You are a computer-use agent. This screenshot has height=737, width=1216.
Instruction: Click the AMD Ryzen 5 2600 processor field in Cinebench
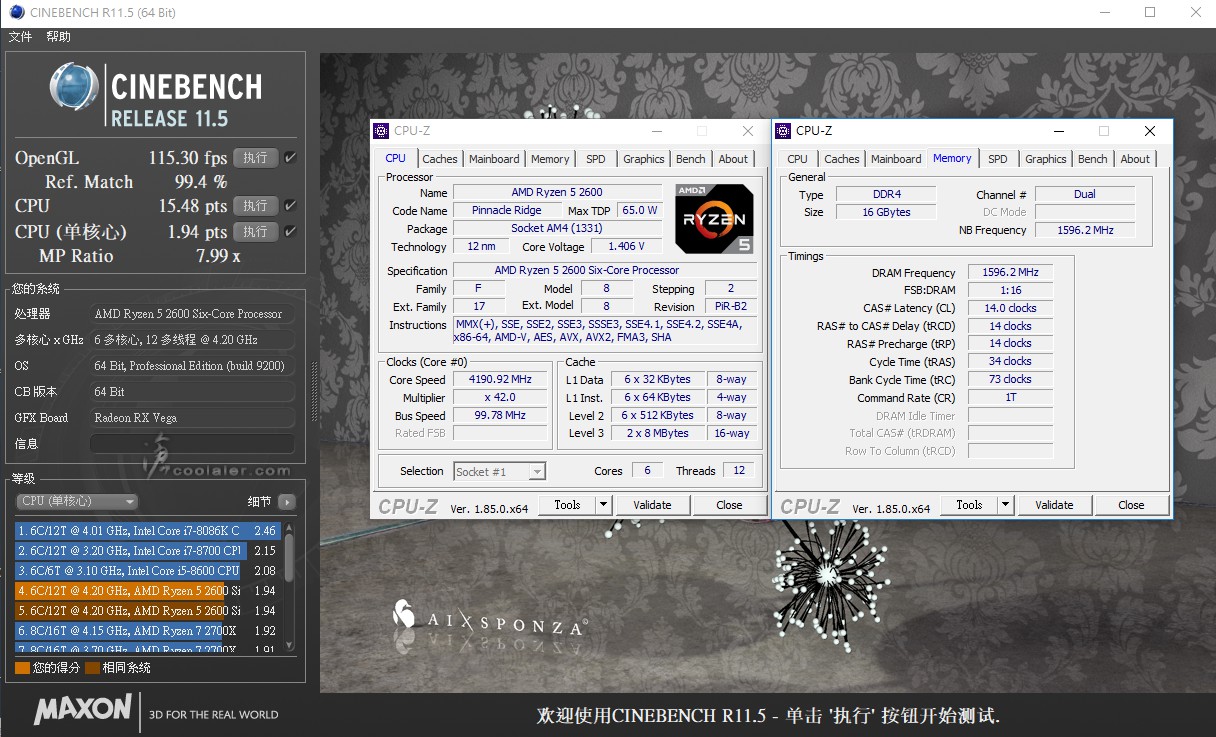click(x=192, y=314)
